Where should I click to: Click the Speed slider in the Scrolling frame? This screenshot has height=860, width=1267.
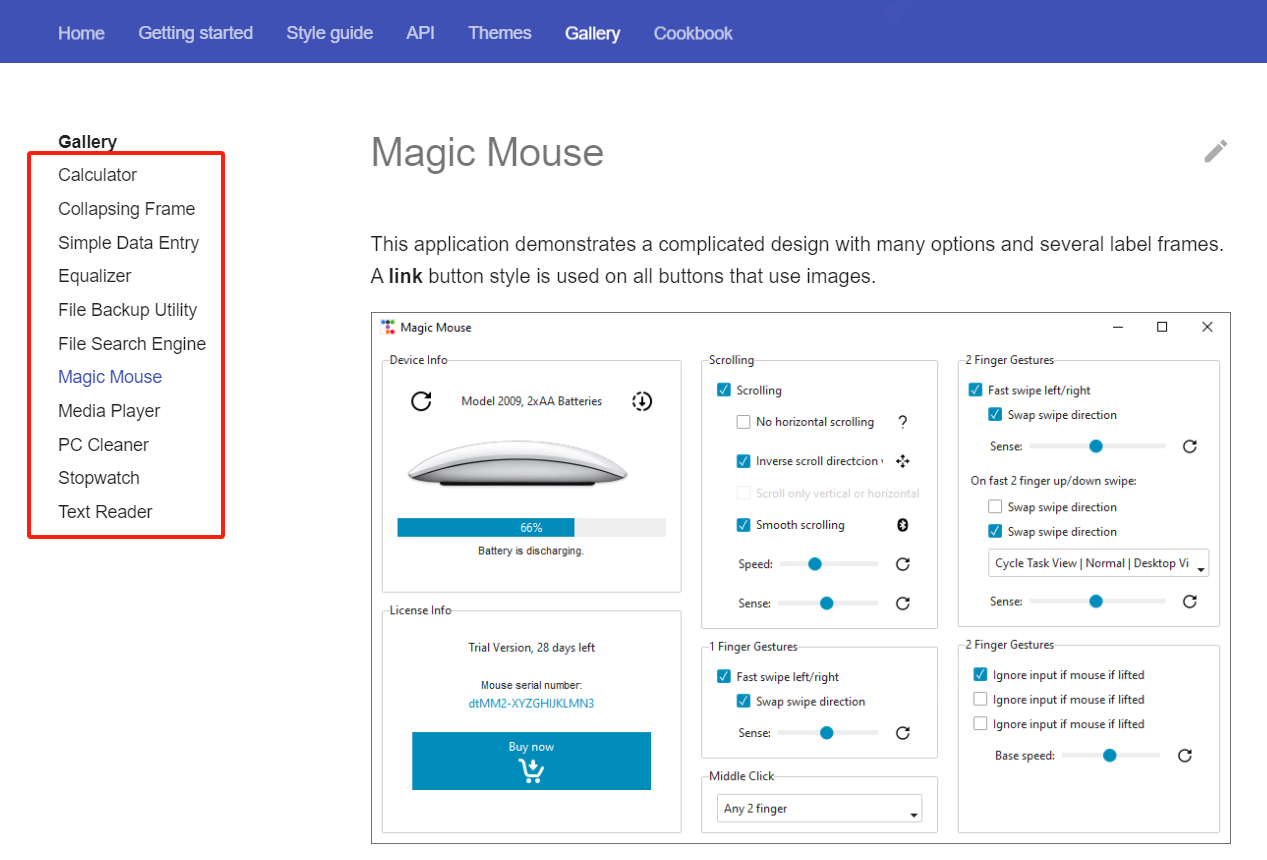[x=828, y=564]
